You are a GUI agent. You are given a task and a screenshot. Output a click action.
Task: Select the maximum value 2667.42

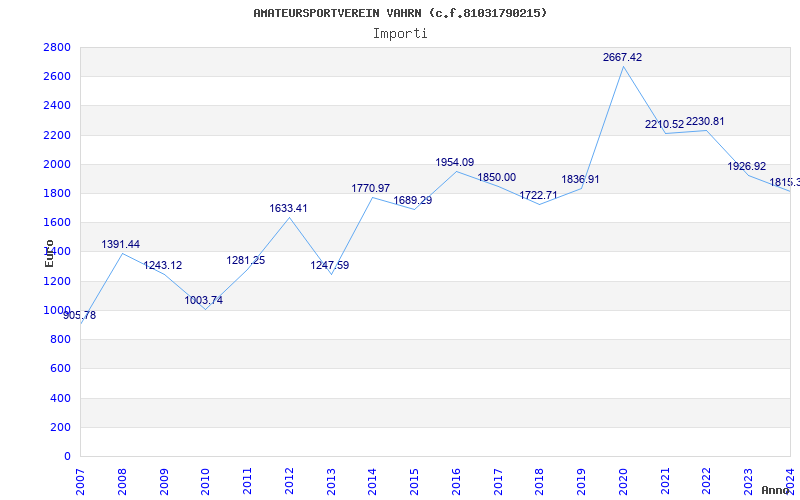622,58
